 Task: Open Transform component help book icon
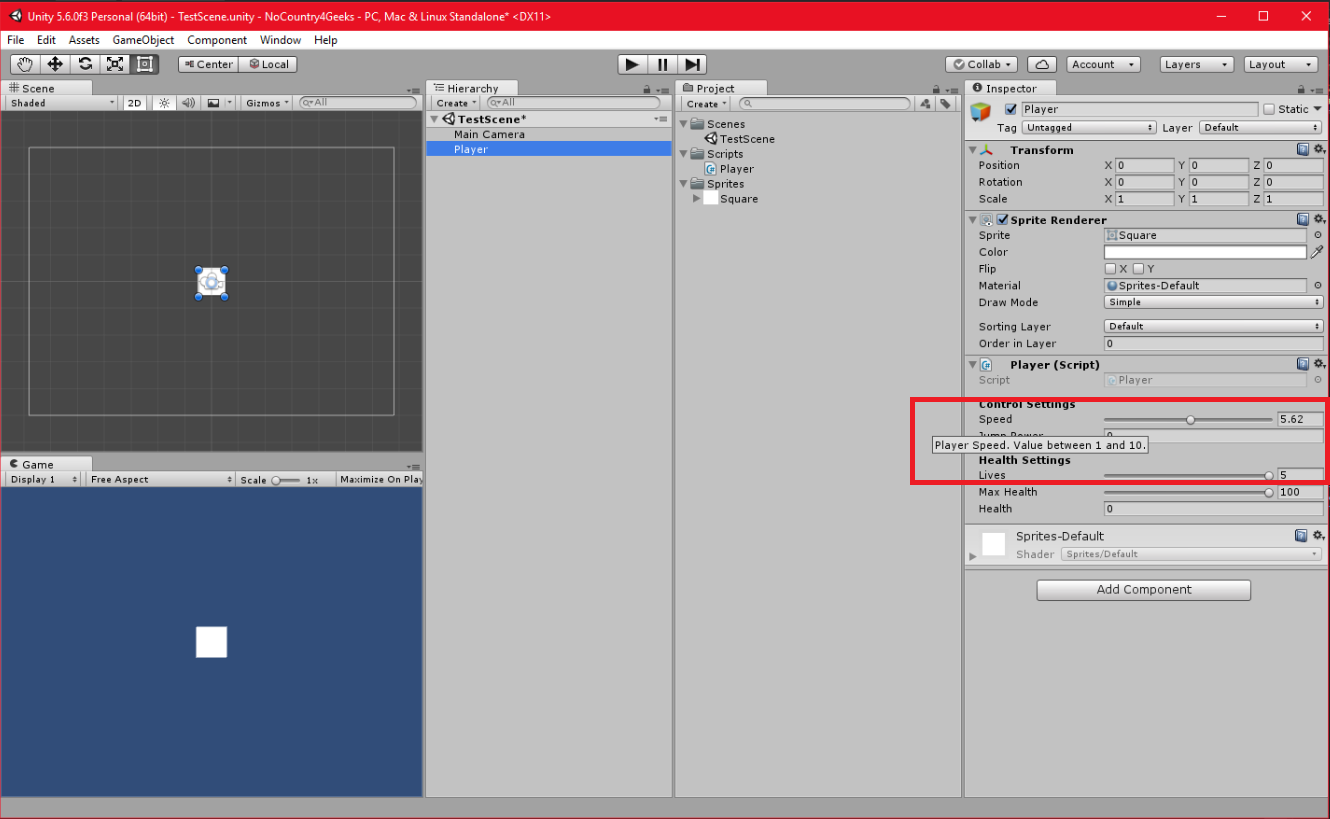tap(1303, 149)
